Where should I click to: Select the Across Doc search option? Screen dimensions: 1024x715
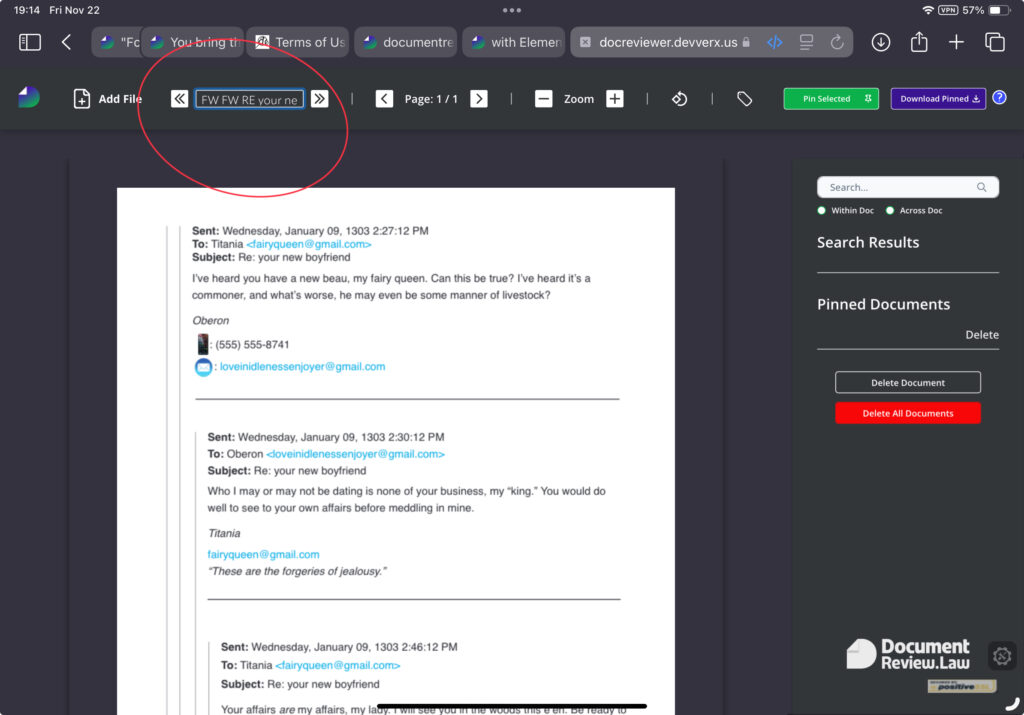pyautogui.click(x=890, y=211)
